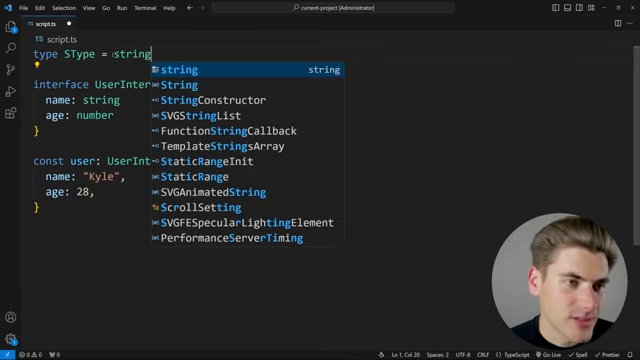The width and height of the screenshot is (640, 360).
Task: Open the Extensions view
Action: [11, 113]
